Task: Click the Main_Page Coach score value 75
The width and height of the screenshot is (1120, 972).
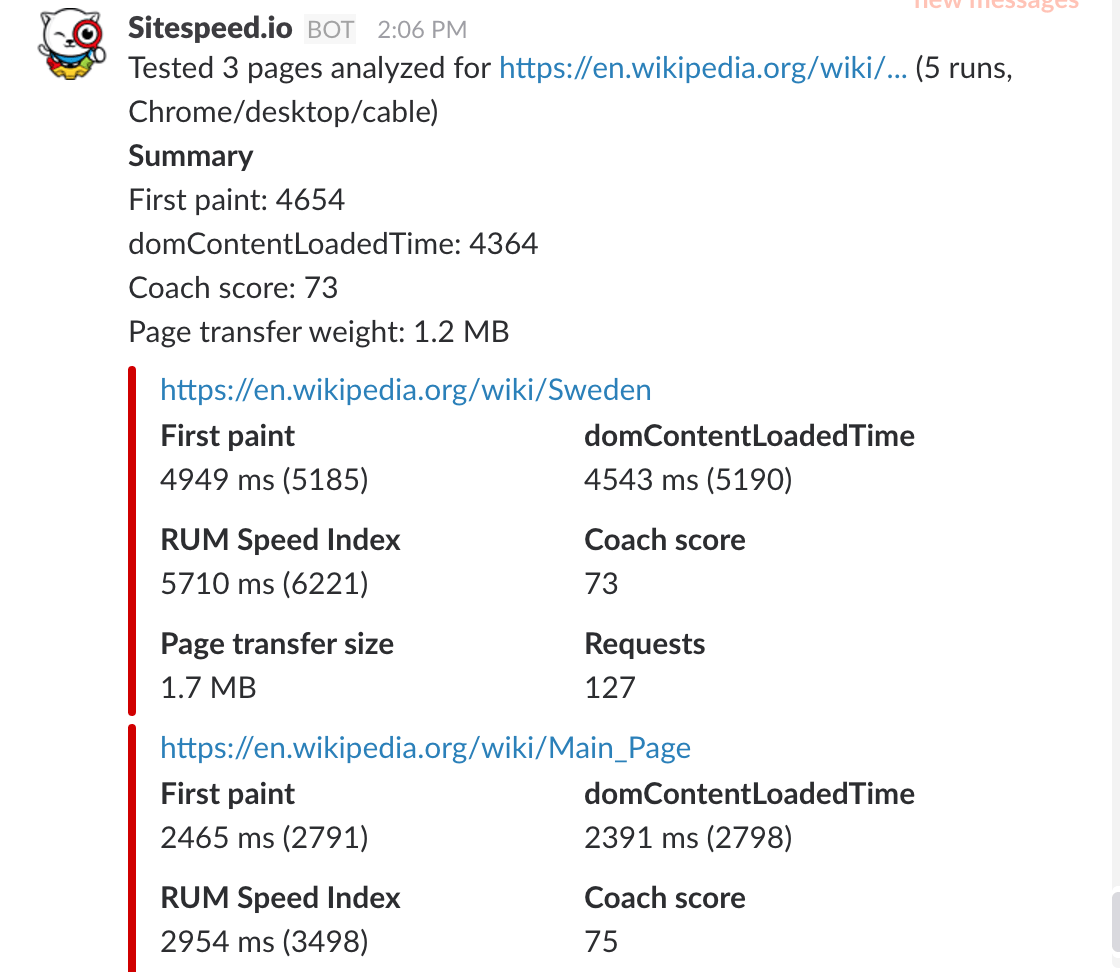Action: pos(601,941)
